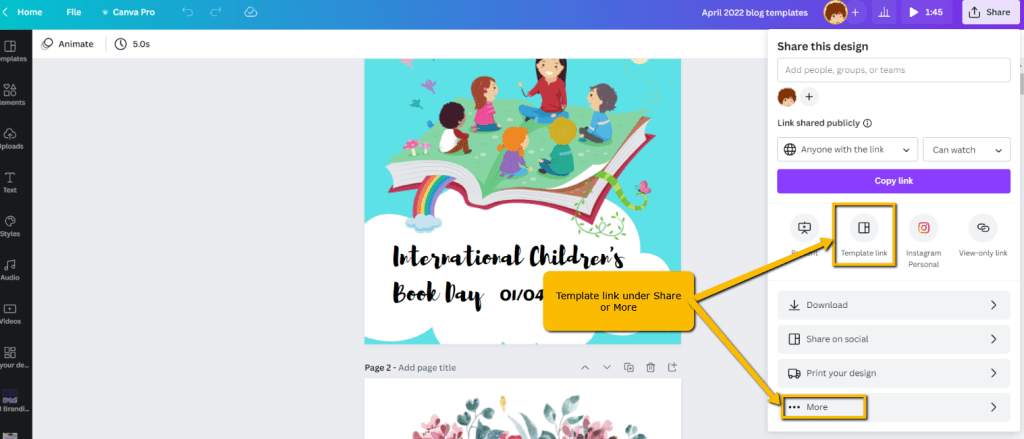Viewport: 1024px width, 439px height.
Task: Duplicate page 2 with copy icon
Action: [629, 368]
